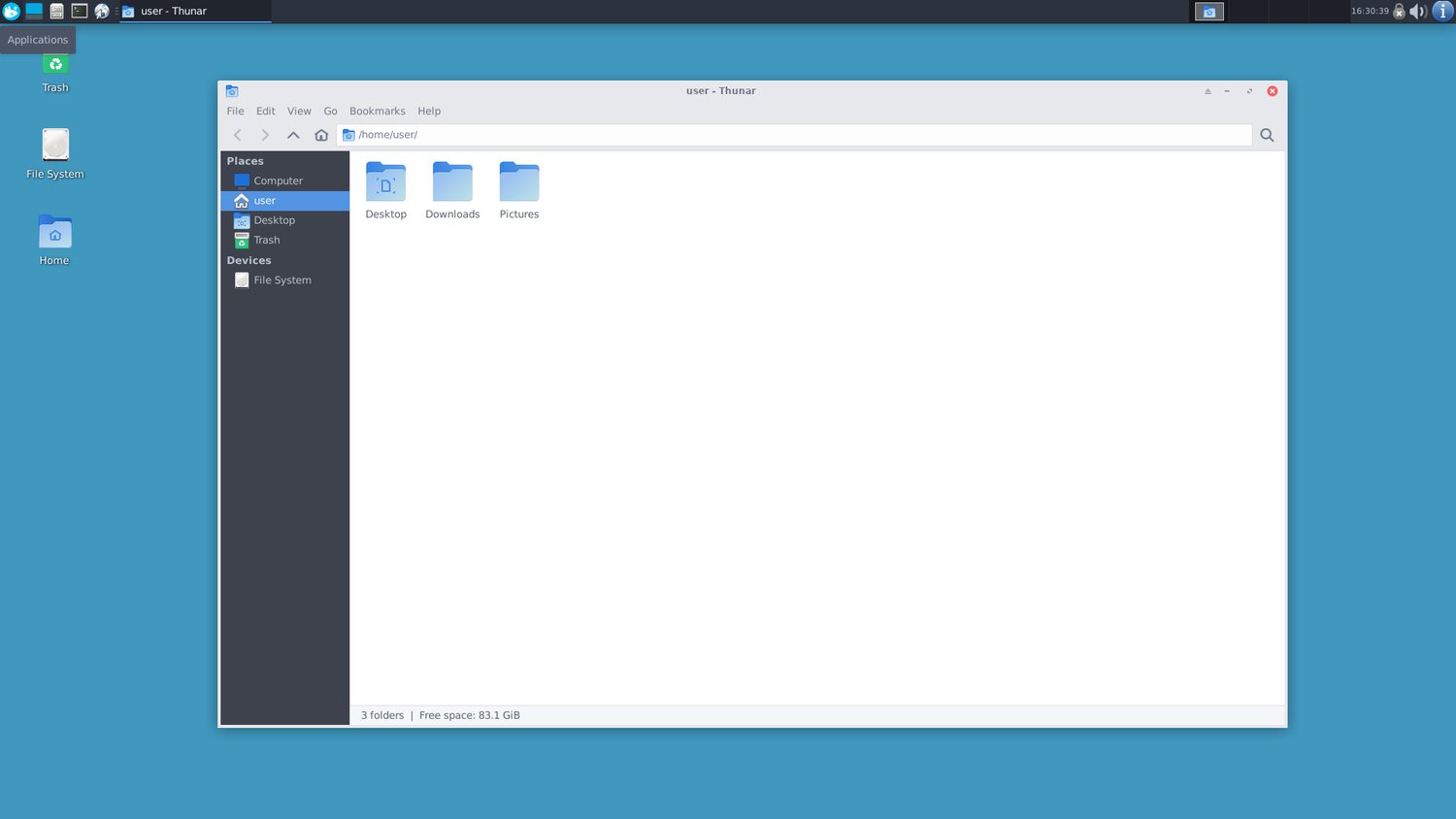1456x819 pixels.
Task: Select Trash in the sidebar
Action: pos(284,240)
